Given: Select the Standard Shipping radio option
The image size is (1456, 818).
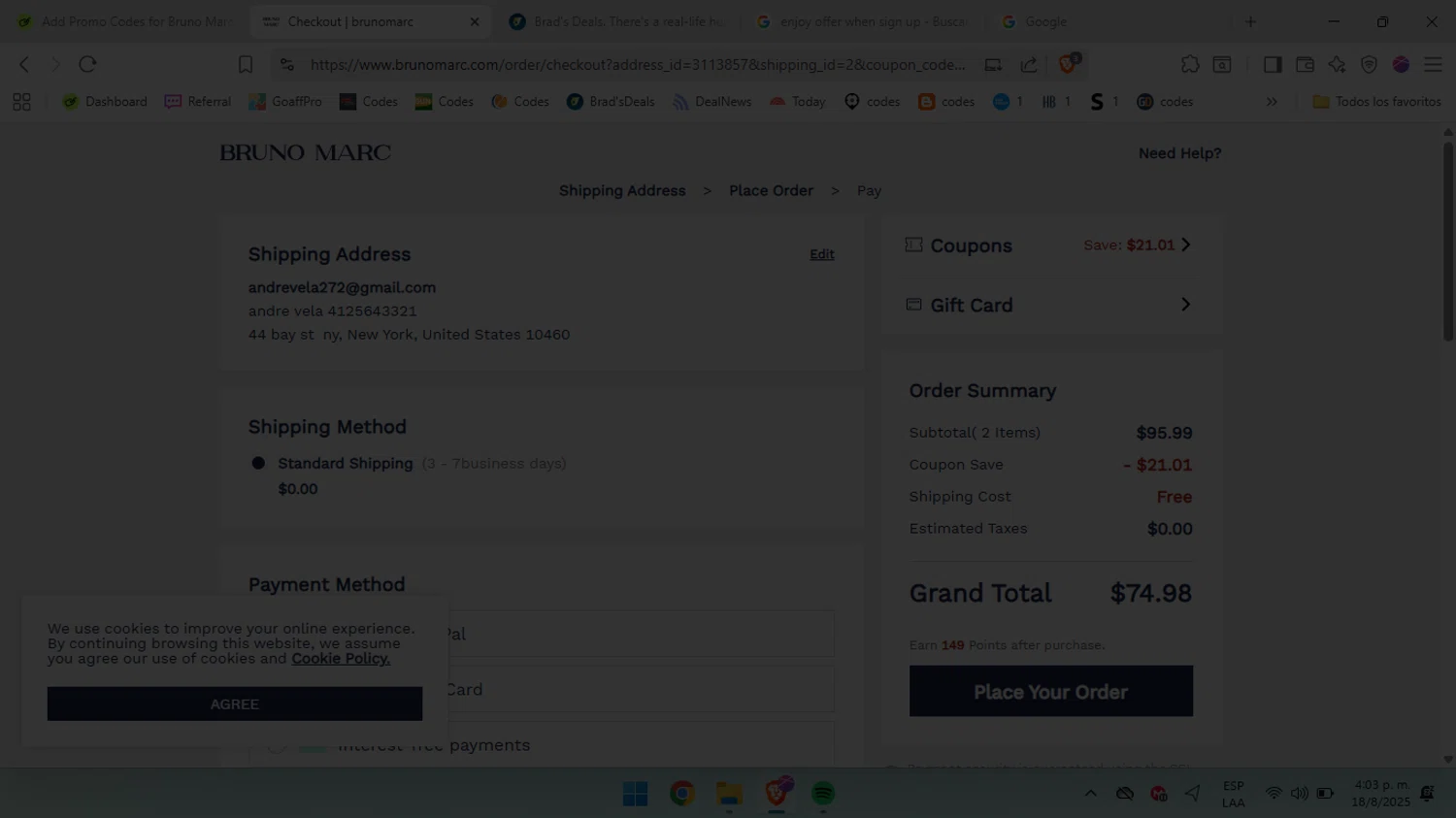Looking at the screenshot, I should 258,464.
